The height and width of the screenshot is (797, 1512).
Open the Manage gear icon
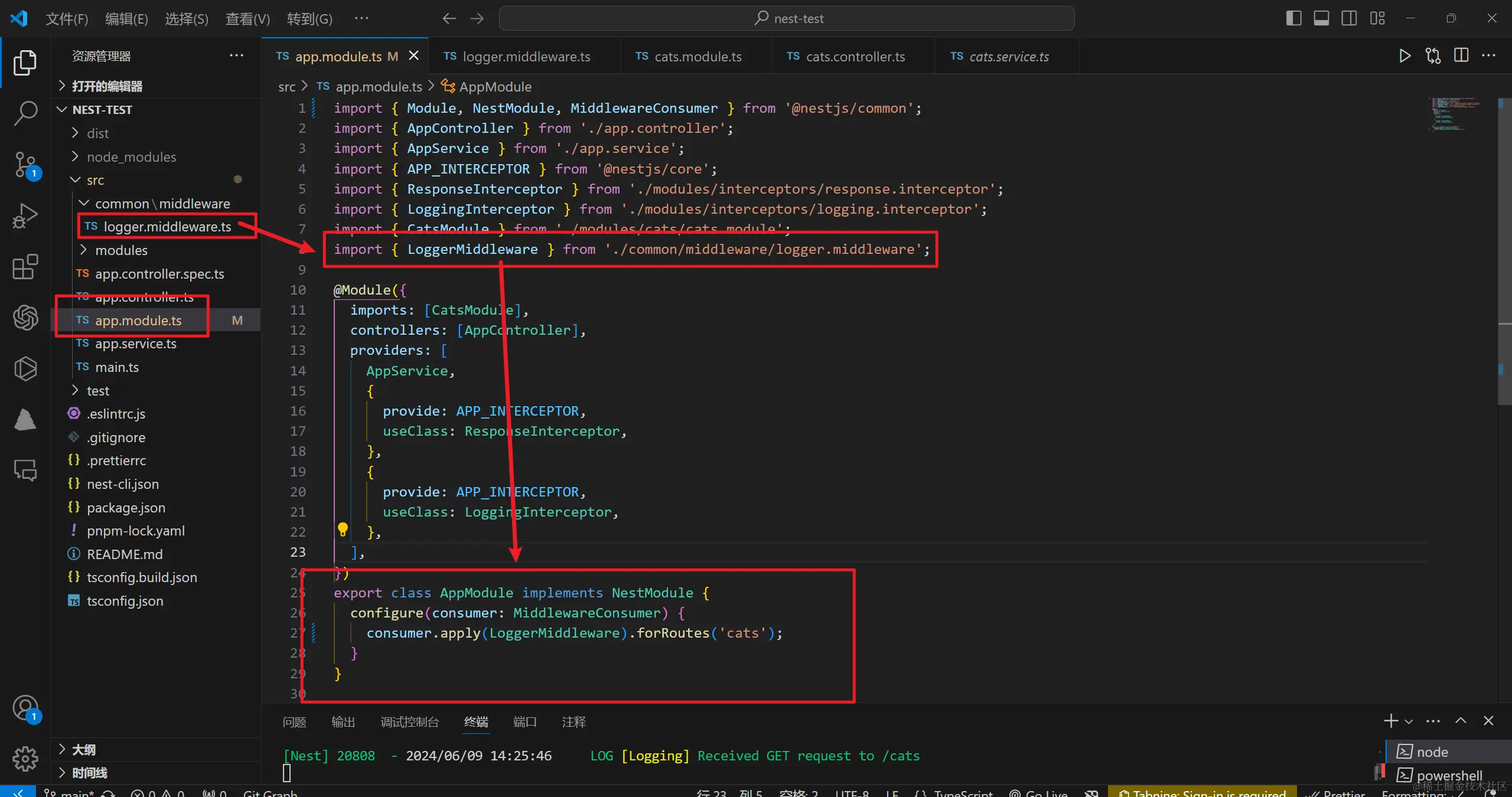click(25, 759)
